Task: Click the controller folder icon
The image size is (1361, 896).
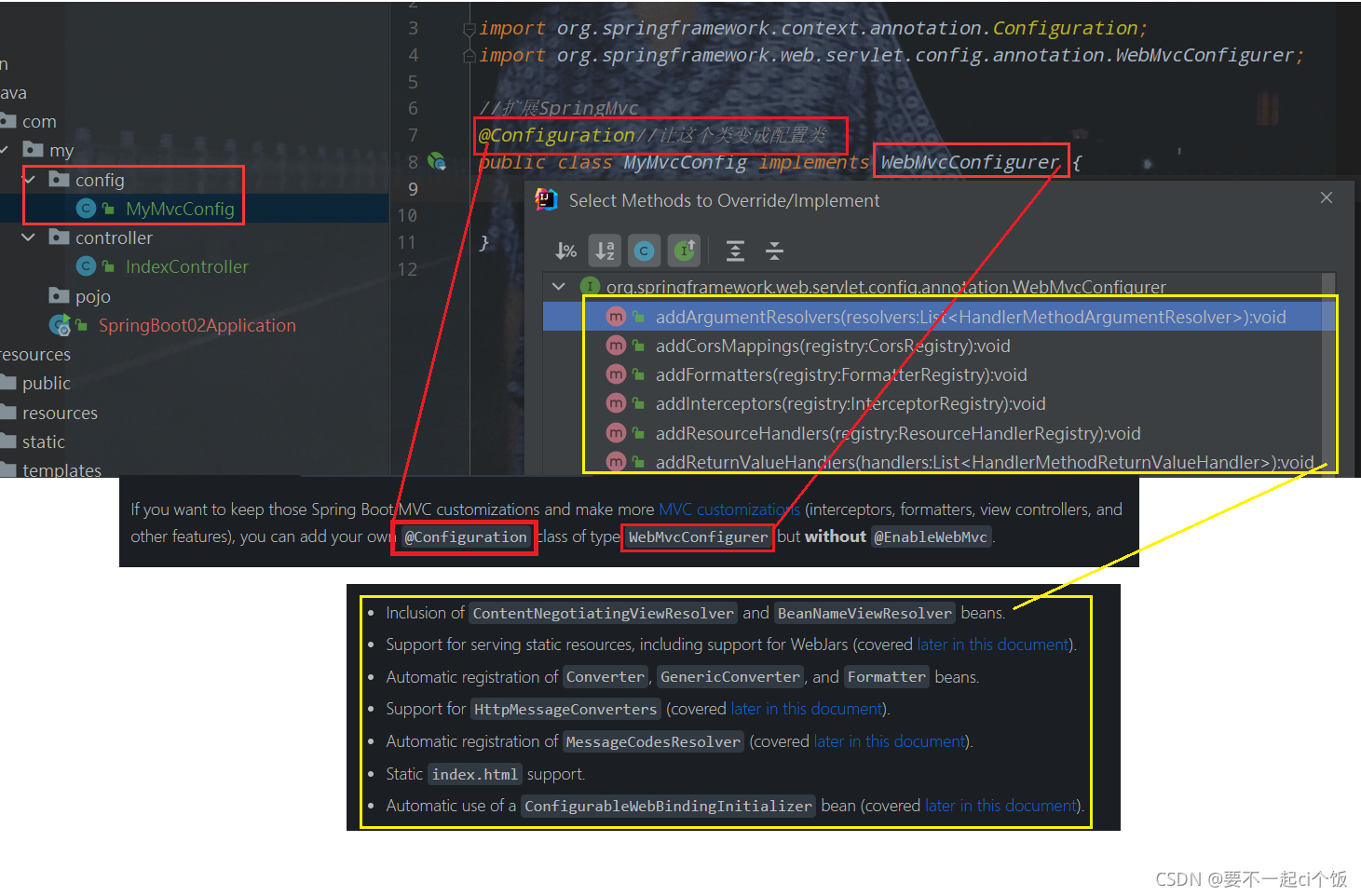Action: tap(59, 237)
